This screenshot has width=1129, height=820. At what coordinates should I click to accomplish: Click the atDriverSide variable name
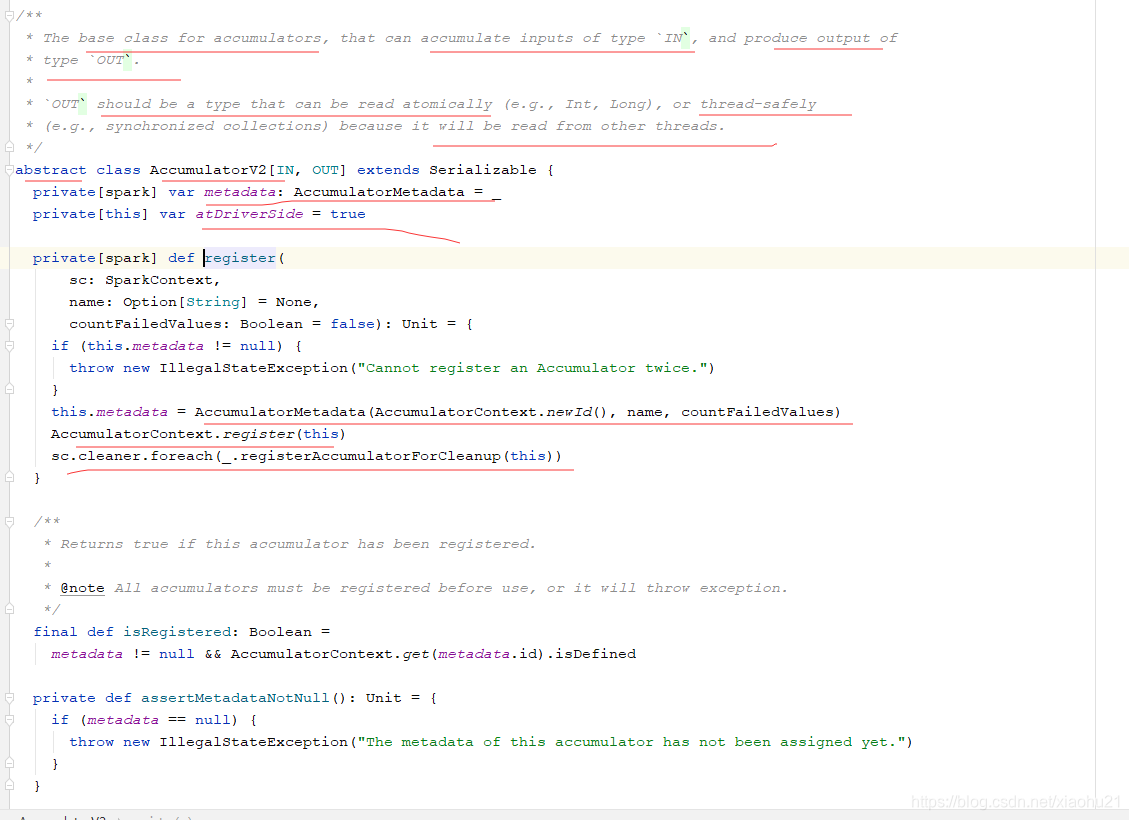pyautogui.click(x=249, y=214)
